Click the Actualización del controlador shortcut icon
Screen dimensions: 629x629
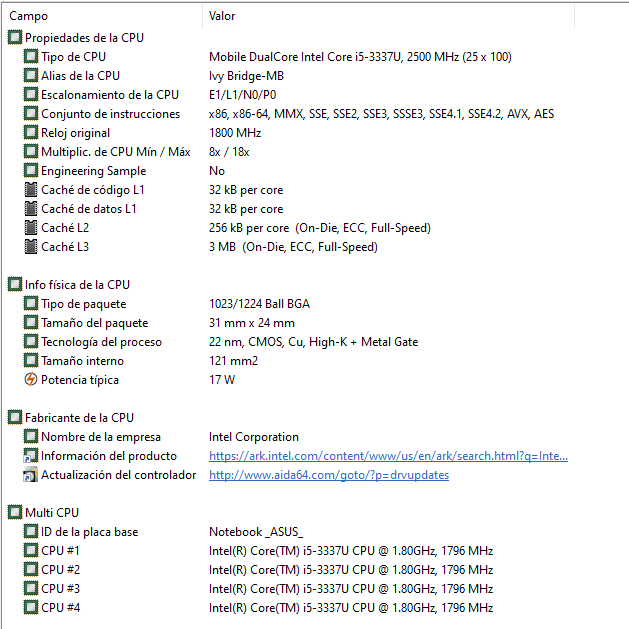pyautogui.click(x=31, y=475)
